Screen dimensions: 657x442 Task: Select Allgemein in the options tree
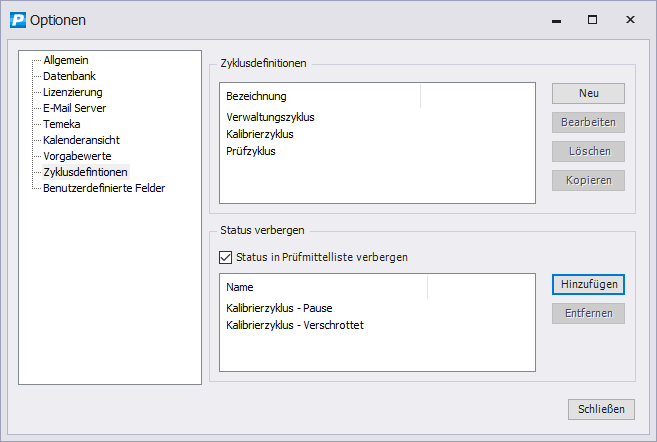66,60
